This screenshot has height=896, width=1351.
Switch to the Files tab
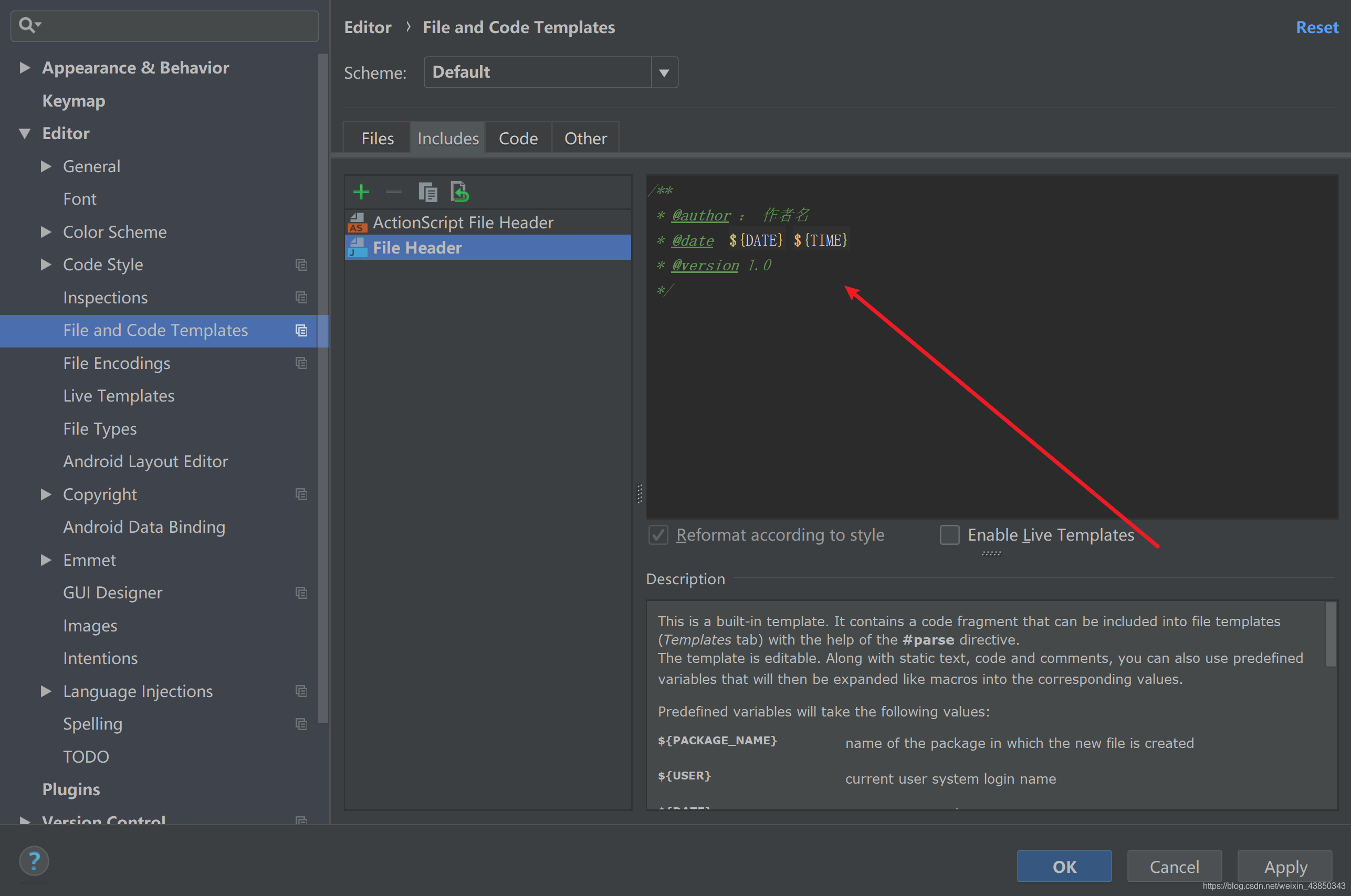pyautogui.click(x=377, y=138)
